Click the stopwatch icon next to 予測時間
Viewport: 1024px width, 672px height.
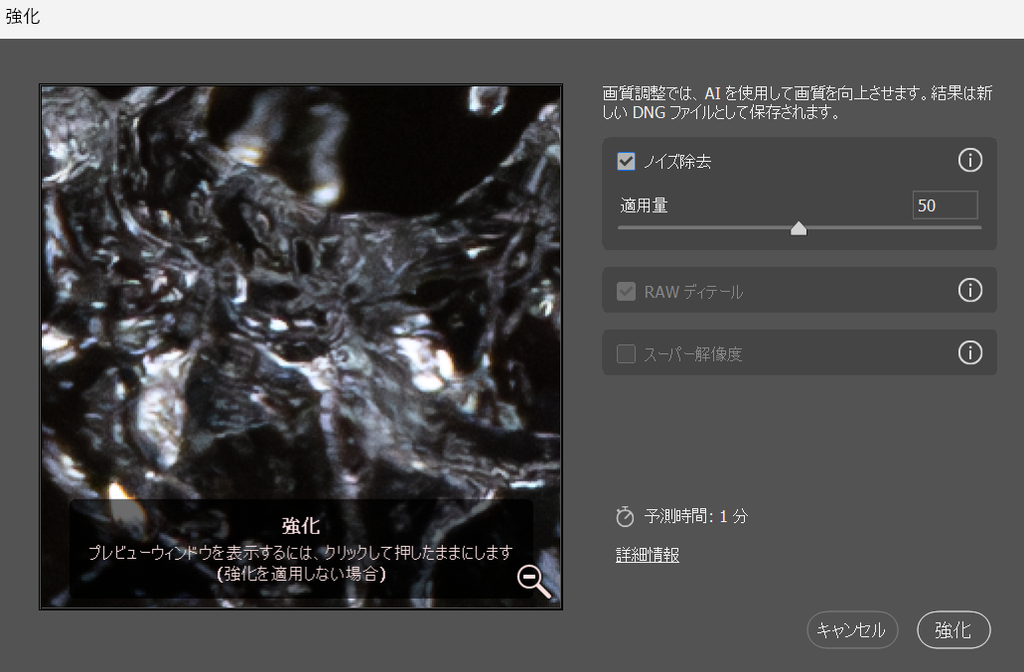[x=625, y=517]
